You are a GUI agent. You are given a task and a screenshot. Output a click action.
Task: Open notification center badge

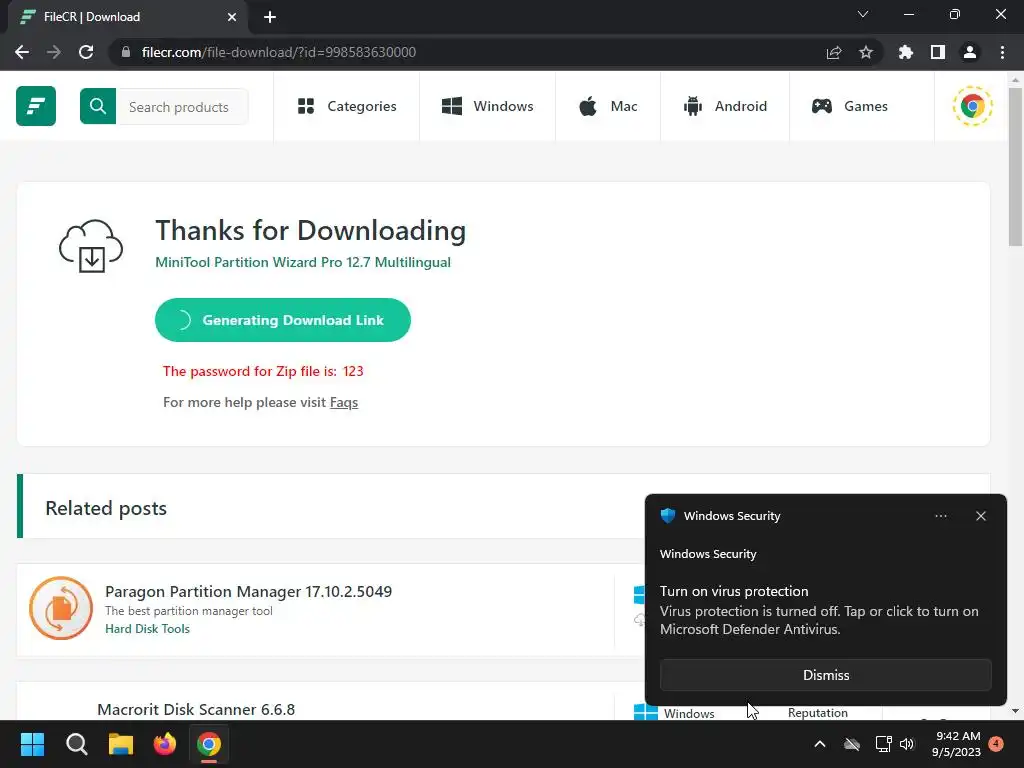[x=996, y=743]
